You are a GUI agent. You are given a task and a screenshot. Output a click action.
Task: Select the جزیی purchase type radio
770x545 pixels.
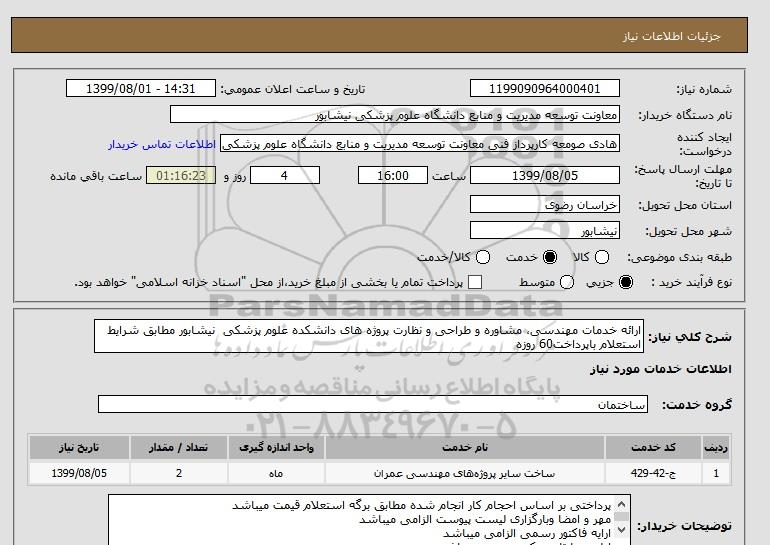(x=626, y=282)
